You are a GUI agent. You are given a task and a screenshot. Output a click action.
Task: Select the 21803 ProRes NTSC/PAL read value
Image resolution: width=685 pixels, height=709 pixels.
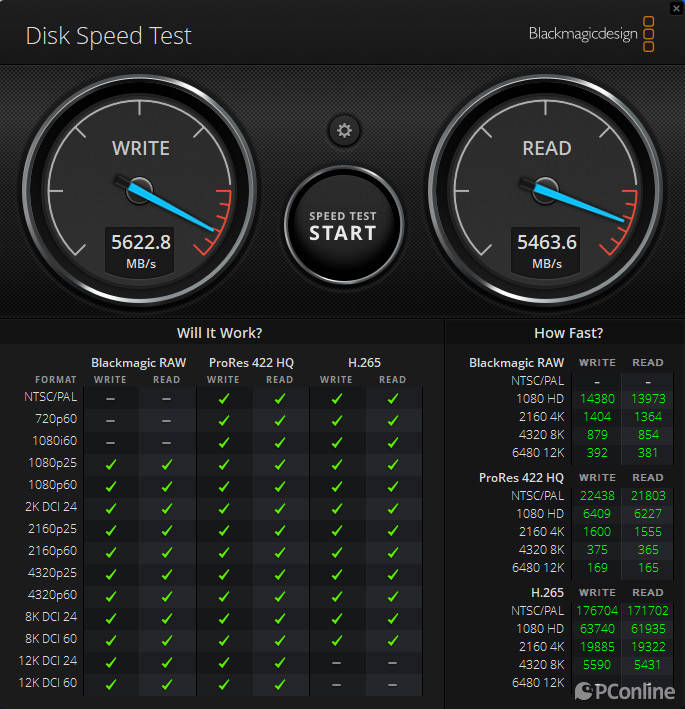[647, 496]
